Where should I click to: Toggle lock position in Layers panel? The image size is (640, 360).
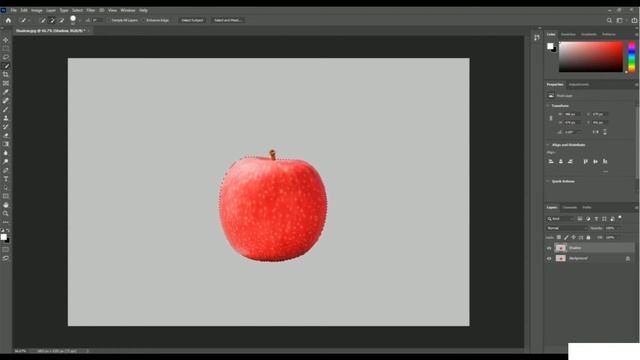[x=573, y=237]
